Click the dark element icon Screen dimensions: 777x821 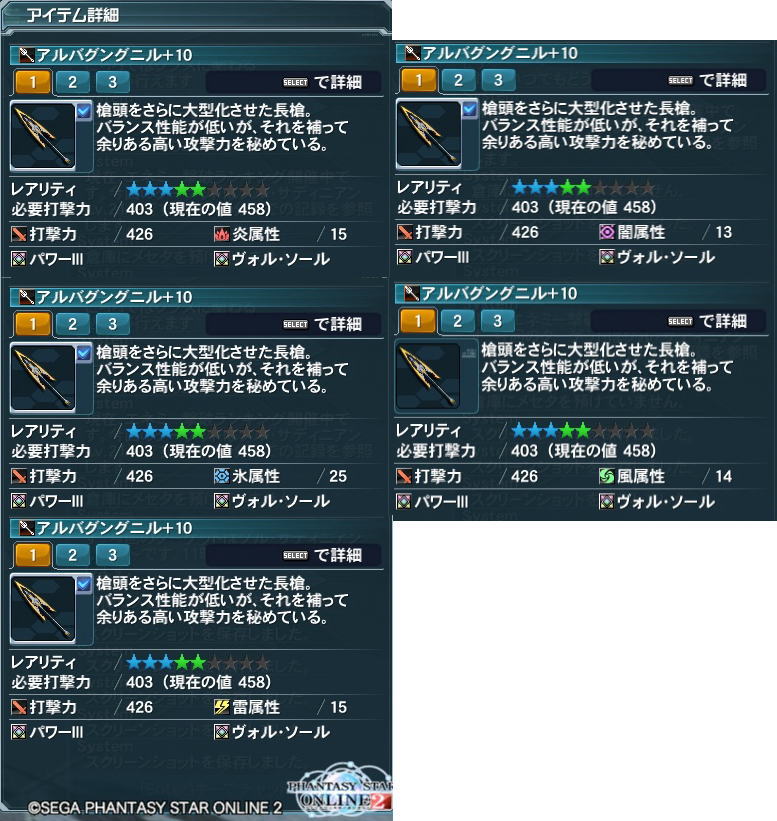tap(607, 232)
